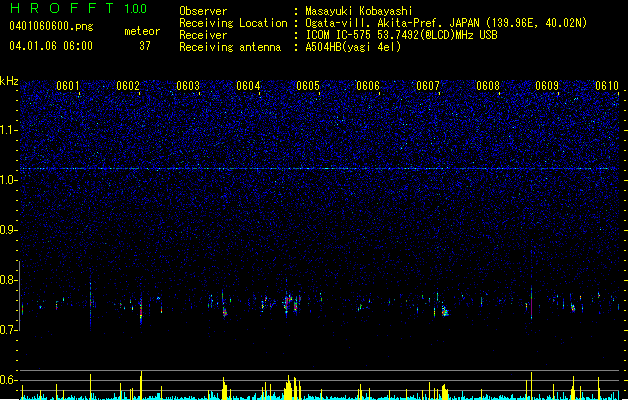Click the tall echo streak before 0609
The image size is (629, 400).
[532, 303]
